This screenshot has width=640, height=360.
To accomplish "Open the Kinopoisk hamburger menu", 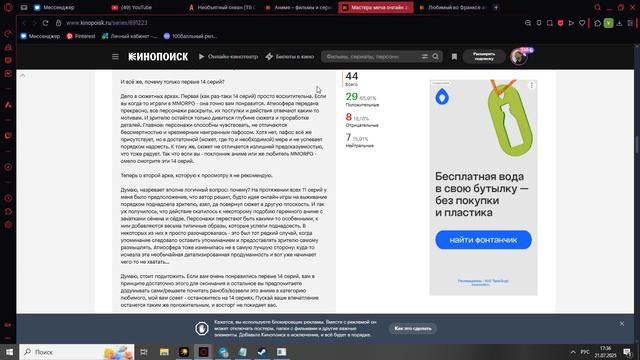I will coord(115,57).
